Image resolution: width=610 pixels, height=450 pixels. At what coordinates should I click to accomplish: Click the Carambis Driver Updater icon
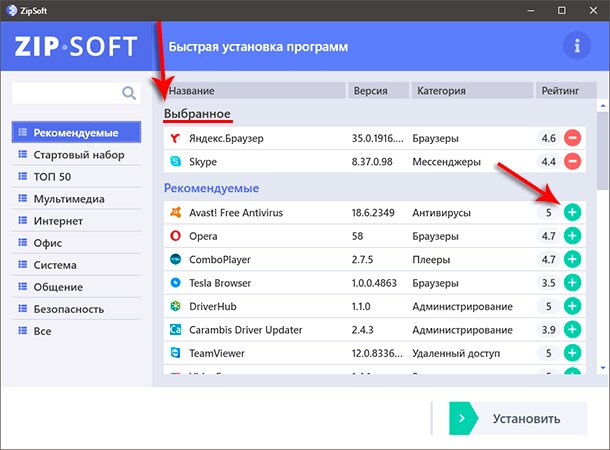pyautogui.click(x=175, y=329)
